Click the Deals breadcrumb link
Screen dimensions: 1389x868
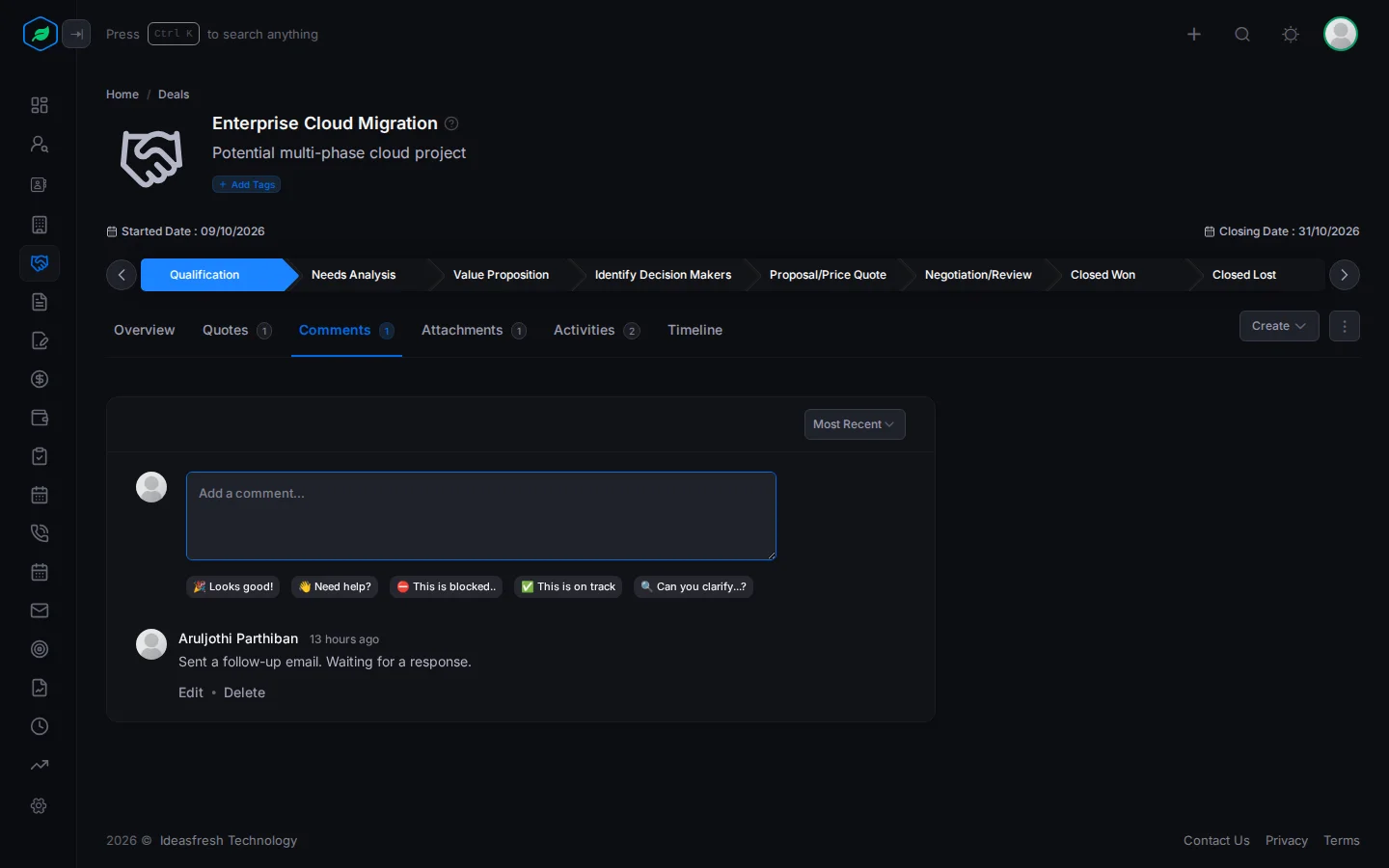174,95
